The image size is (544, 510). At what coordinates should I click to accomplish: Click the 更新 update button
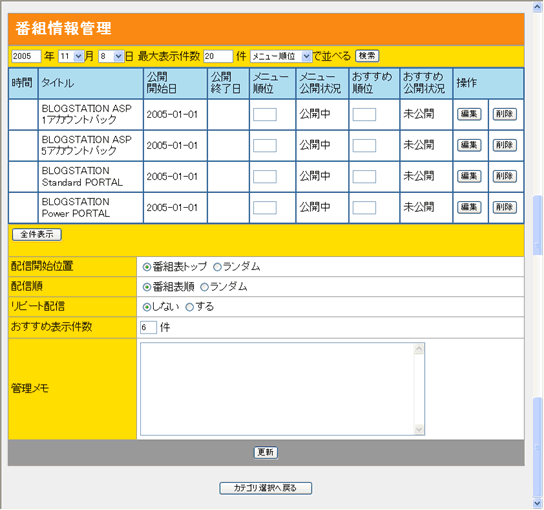[x=266, y=452]
